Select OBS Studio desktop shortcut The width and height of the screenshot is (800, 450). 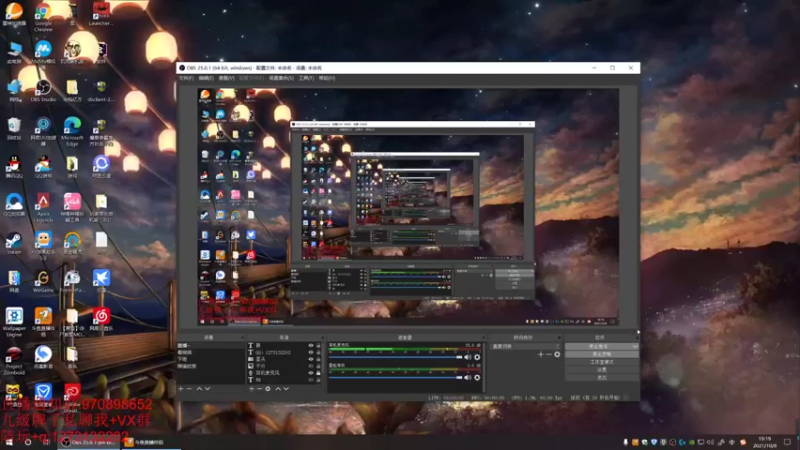point(43,91)
